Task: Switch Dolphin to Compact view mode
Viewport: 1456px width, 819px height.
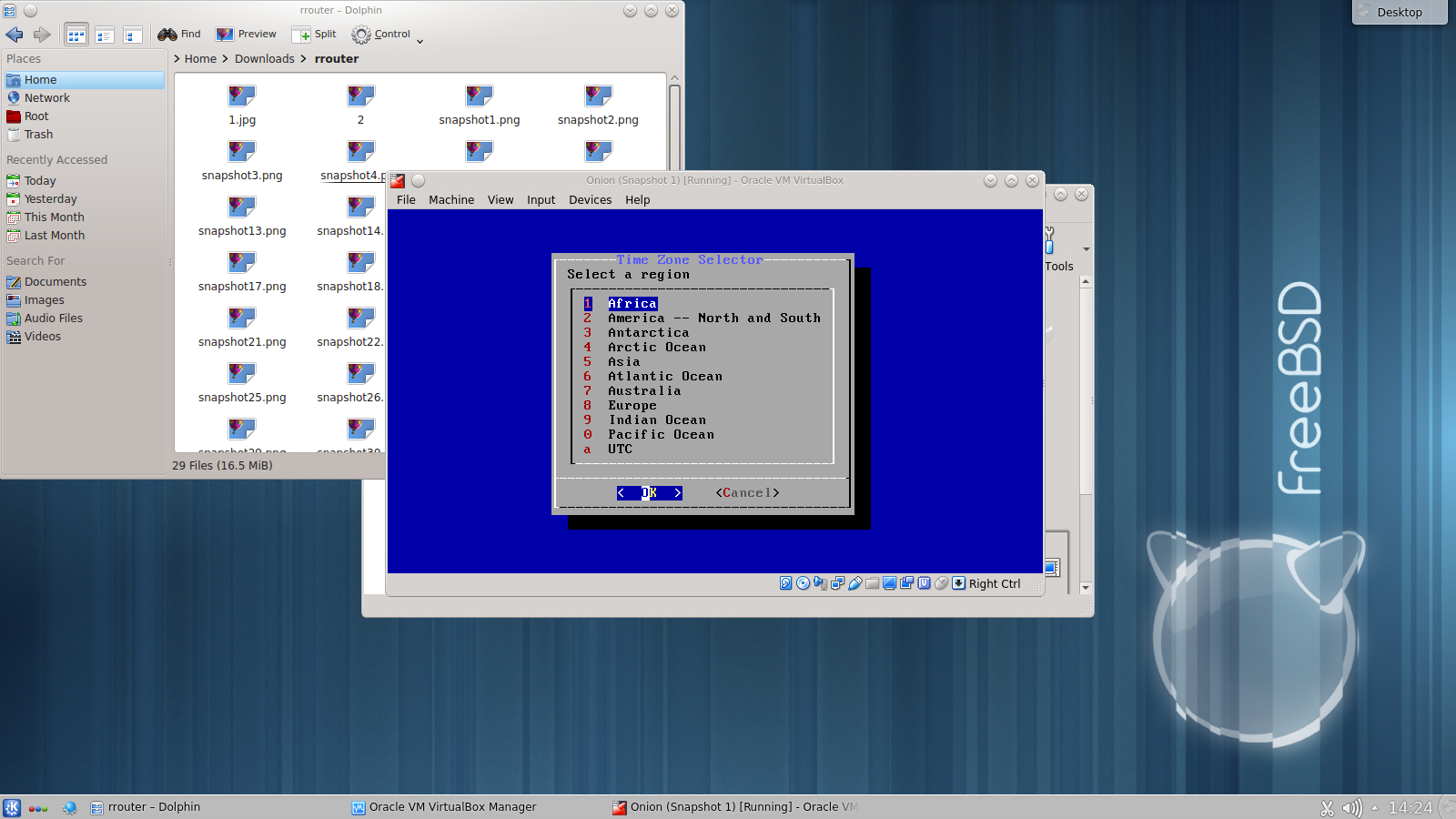Action: [x=105, y=35]
